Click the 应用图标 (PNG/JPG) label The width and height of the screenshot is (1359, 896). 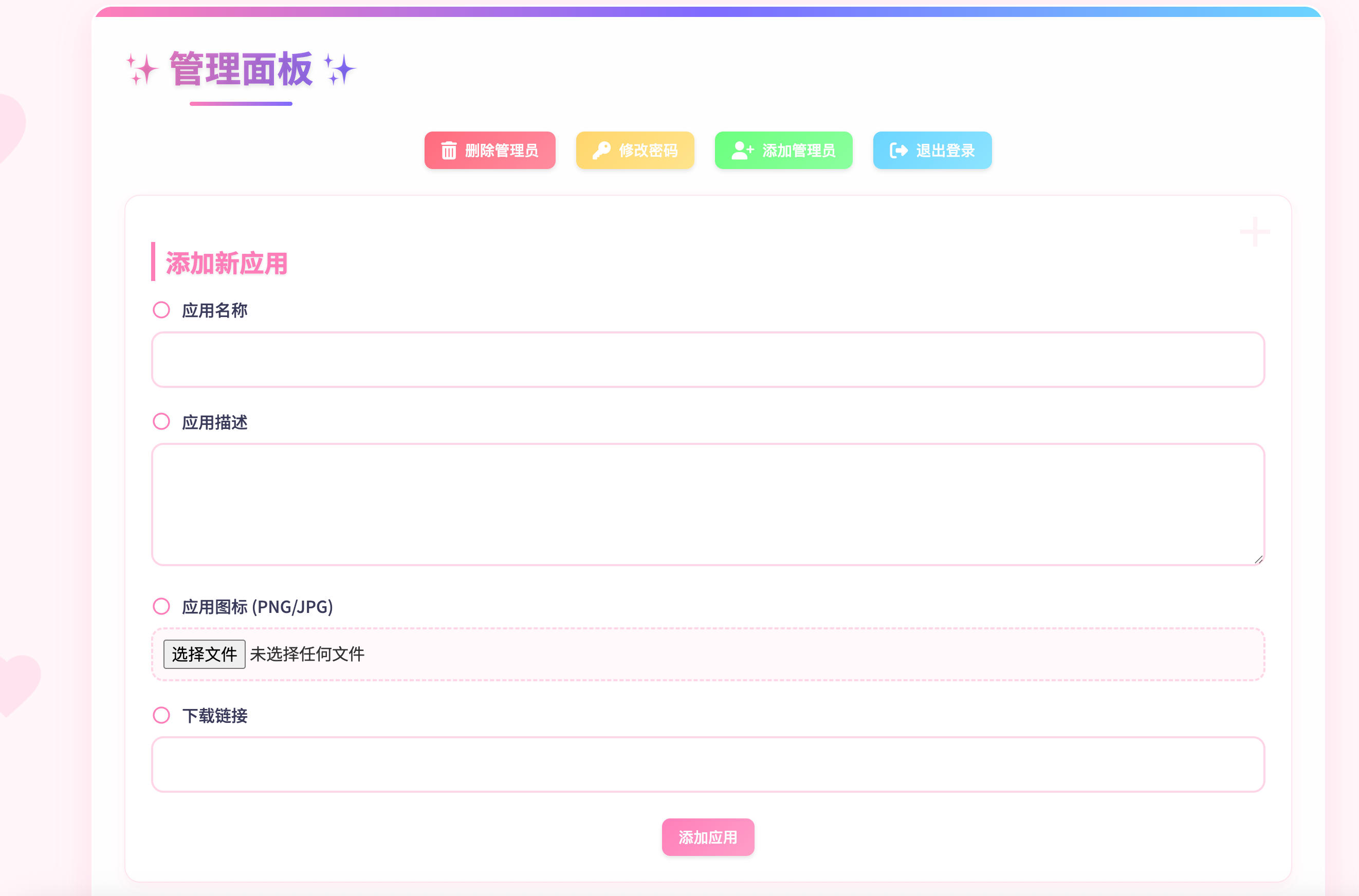pyautogui.click(x=258, y=607)
